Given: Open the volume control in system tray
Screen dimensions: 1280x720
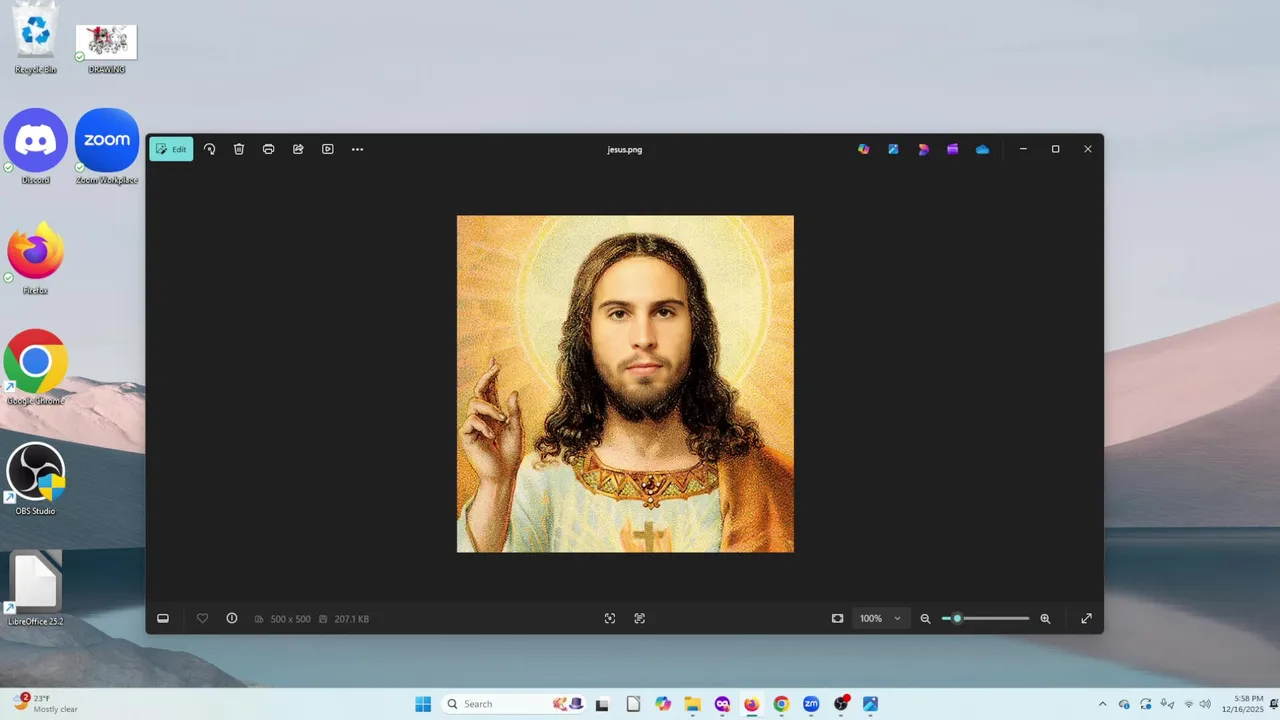Looking at the screenshot, I should [x=1205, y=704].
